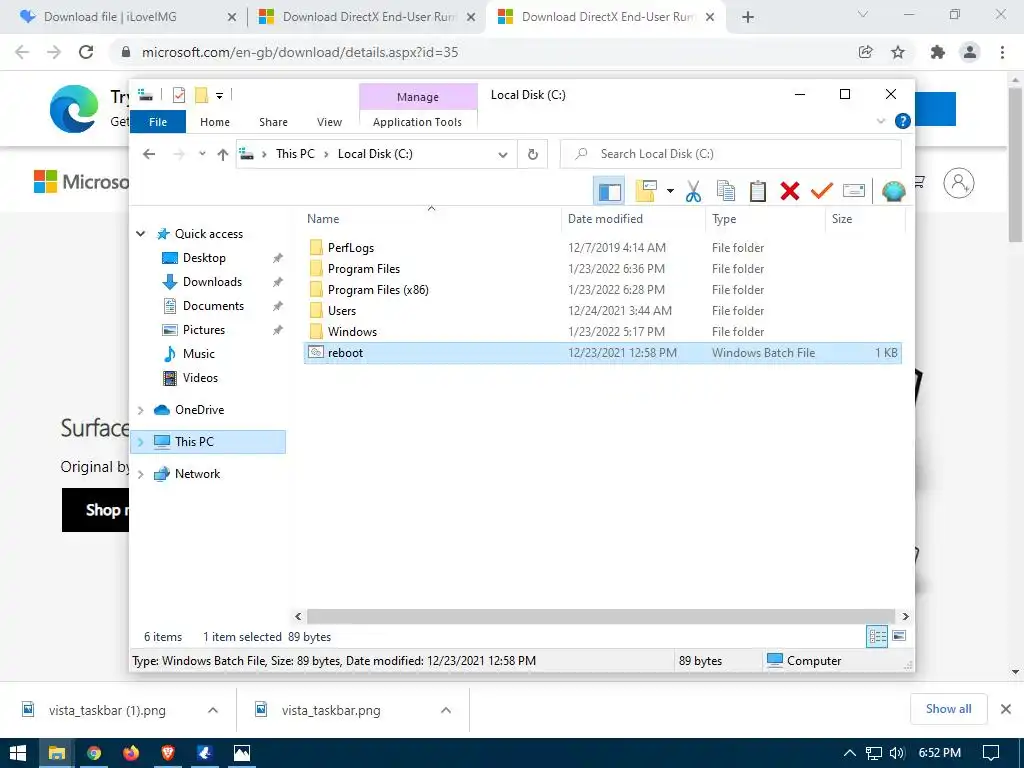The width and height of the screenshot is (1024, 768).
Task: Click the drive icon in Explorer title bar
Action: coord(146,95)
